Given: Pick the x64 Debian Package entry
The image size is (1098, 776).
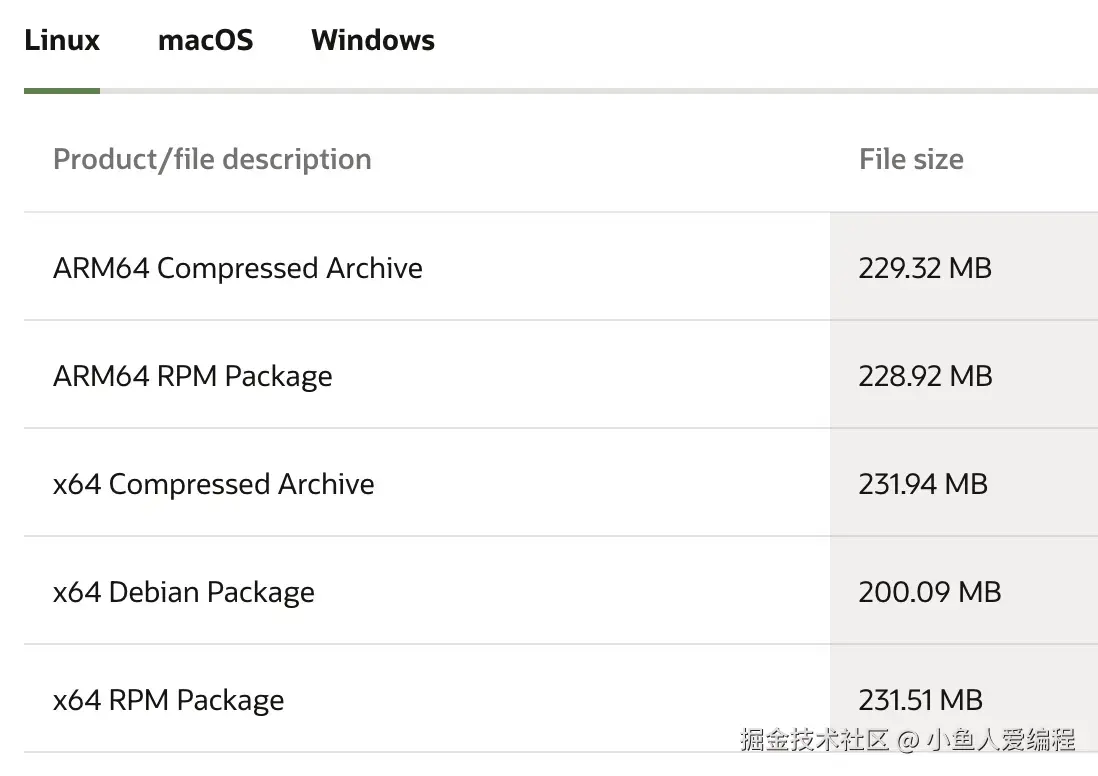Looking at the screenshot, I should [184, 592].
